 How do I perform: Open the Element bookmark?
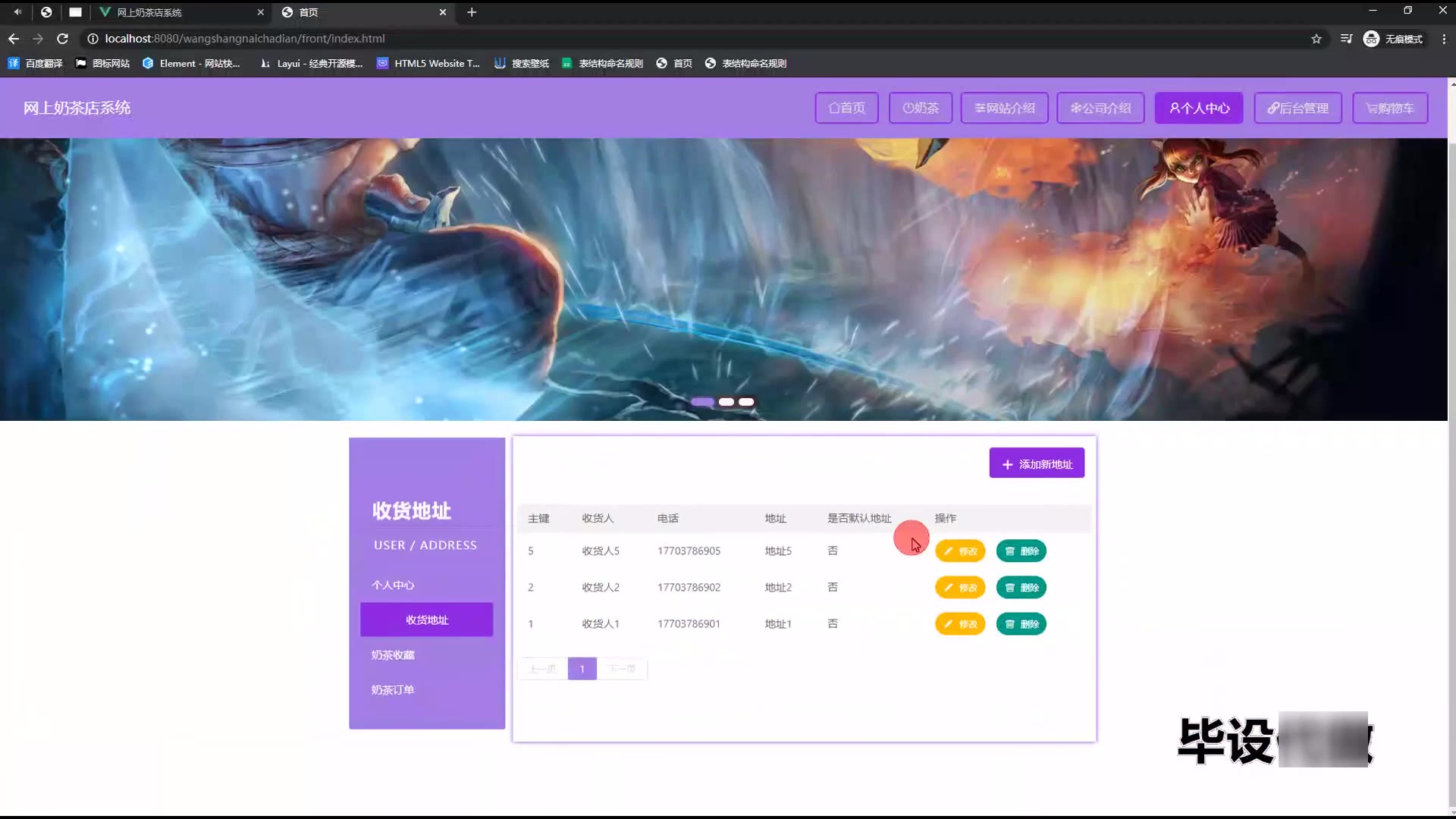tap(191, 64)
